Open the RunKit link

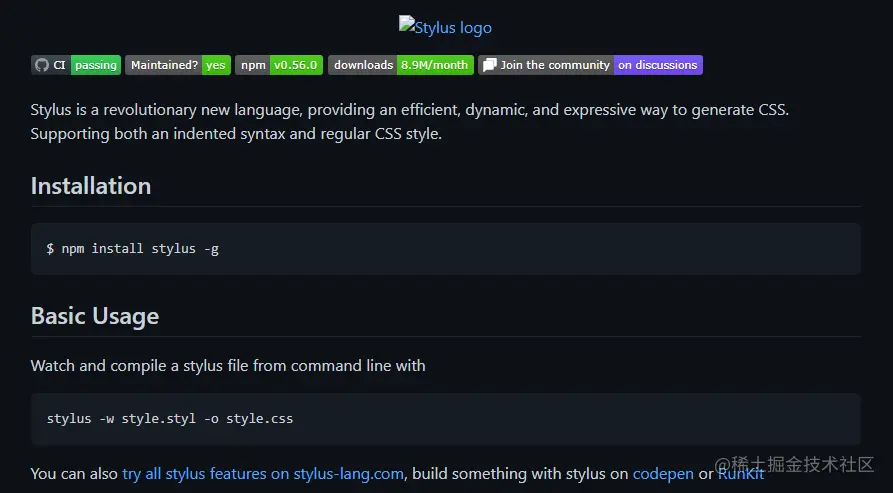740,474
